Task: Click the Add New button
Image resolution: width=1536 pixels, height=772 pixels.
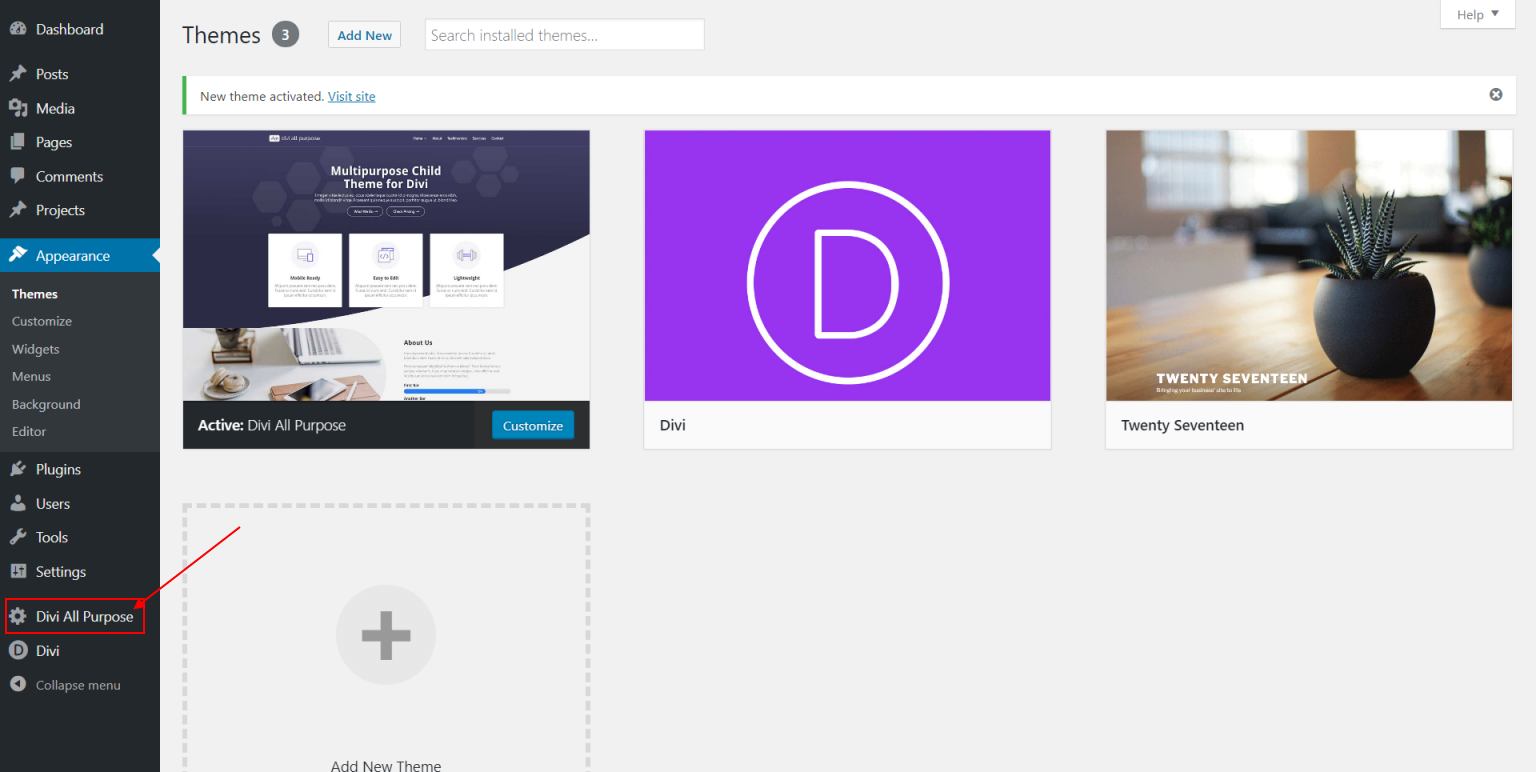Action: tap(364, 35)
